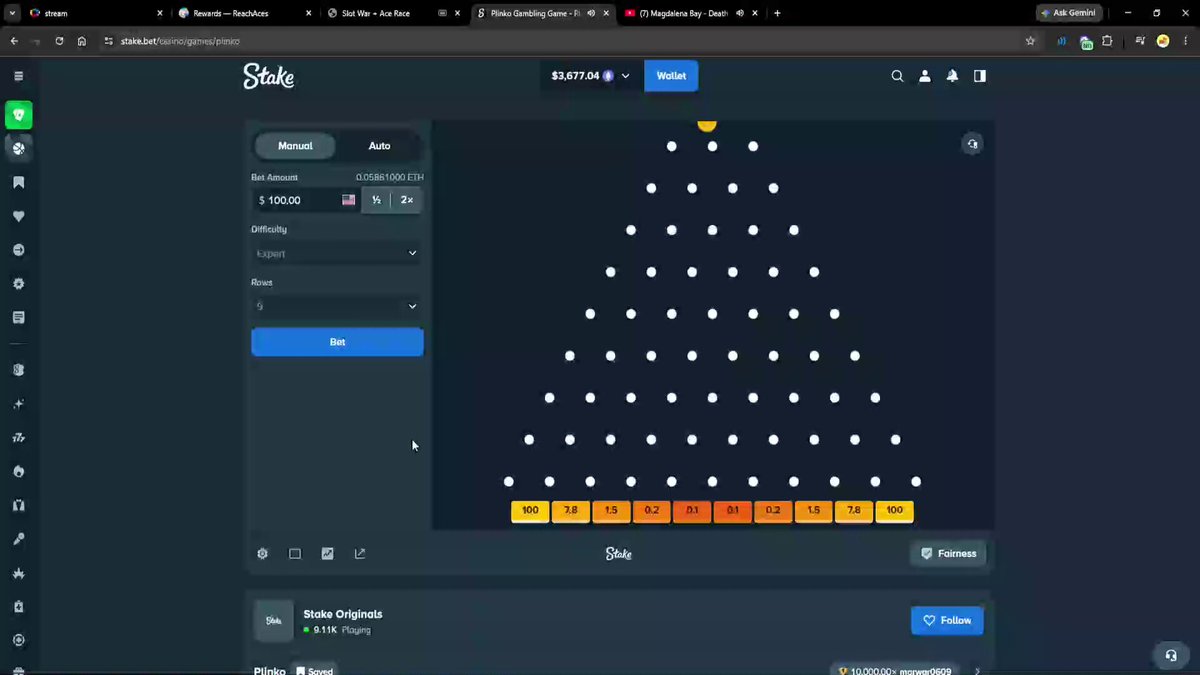The height and width of the screenshot is (675, 1200).
Task: Open the cog badge sidebar icon
Action: point(18,284)
